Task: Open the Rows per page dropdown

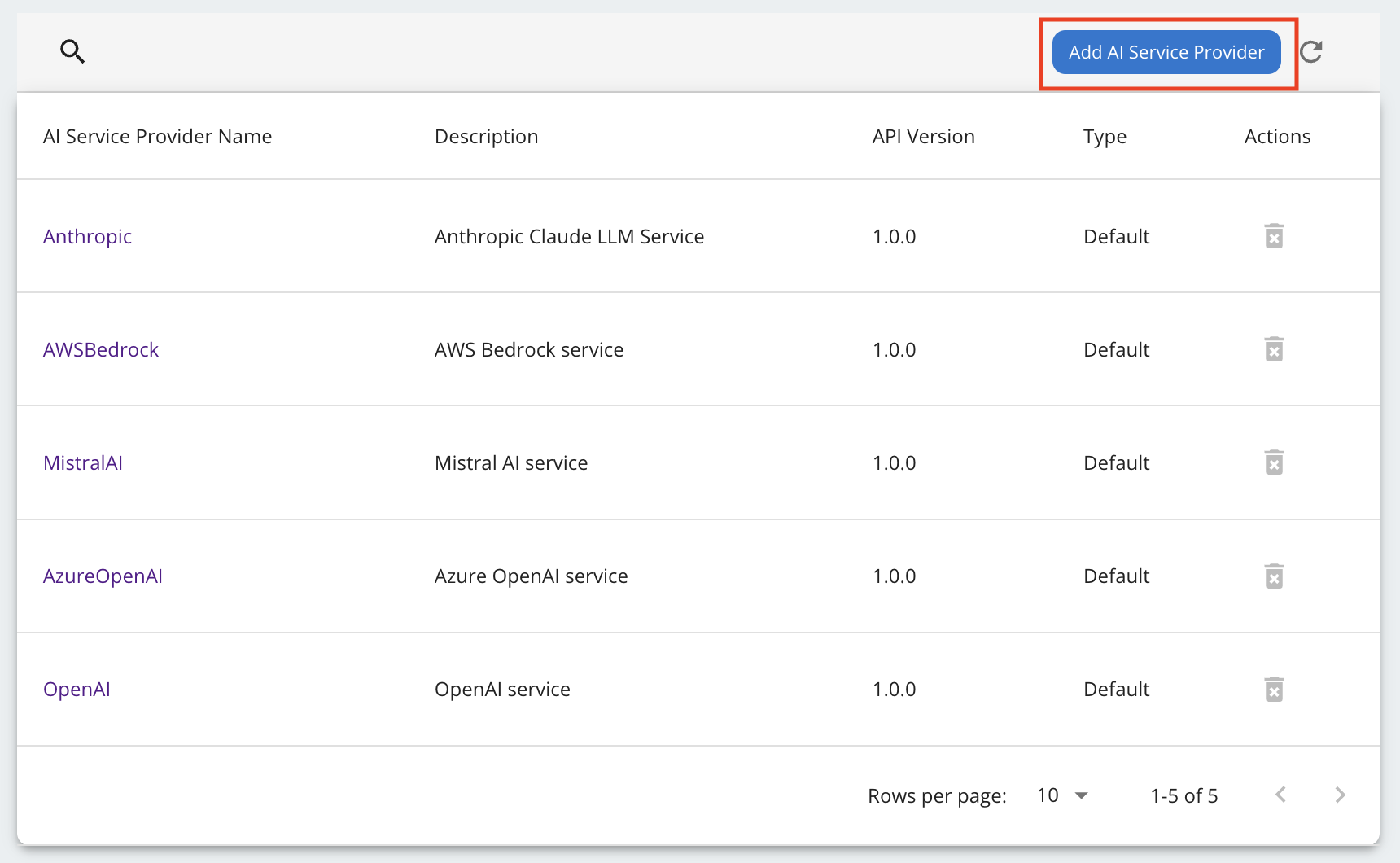Action: click(x=1062, y=795)
